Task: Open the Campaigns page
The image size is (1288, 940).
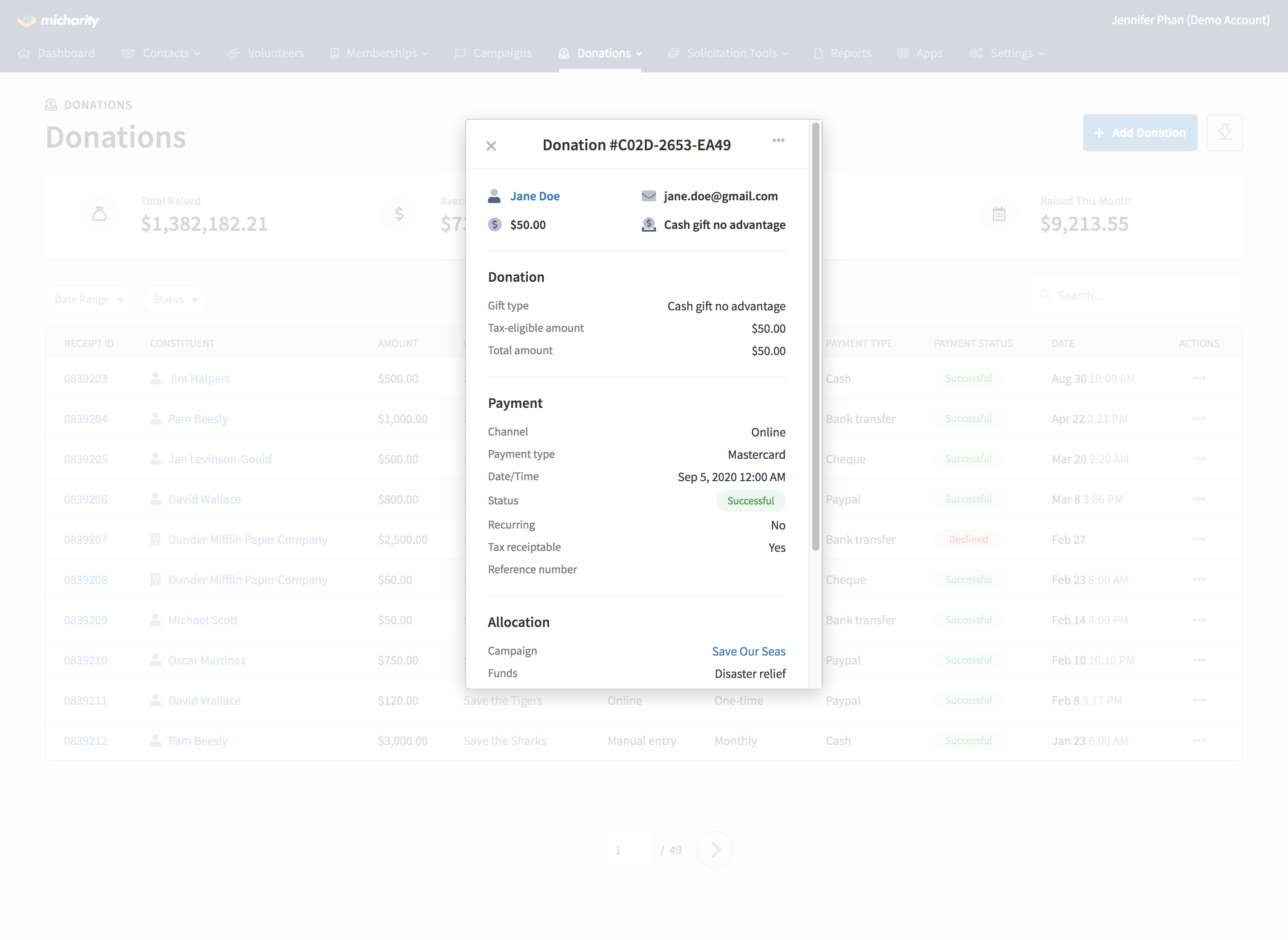Action: [493, 54]
